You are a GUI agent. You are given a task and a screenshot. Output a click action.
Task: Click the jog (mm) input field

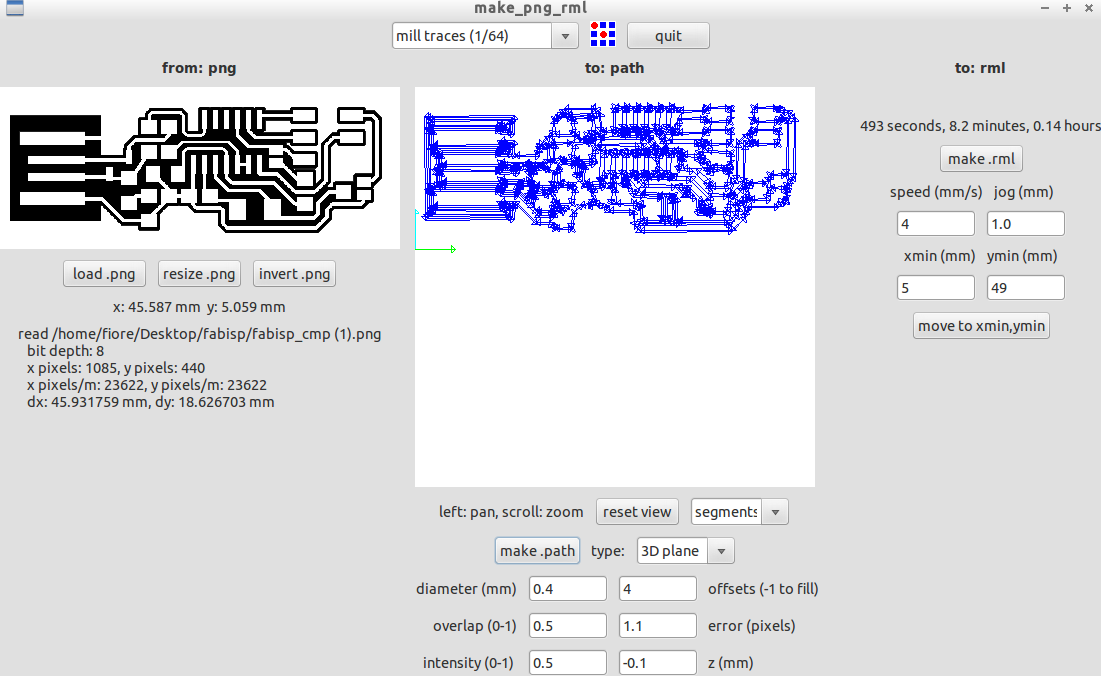click(x=1025, y=224)
